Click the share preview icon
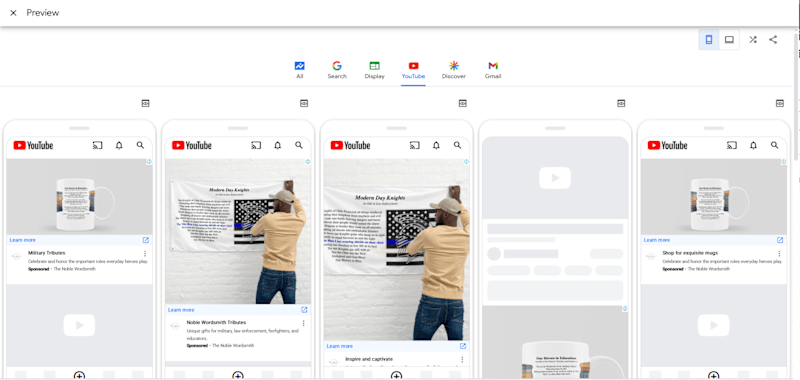 [773, 40]
